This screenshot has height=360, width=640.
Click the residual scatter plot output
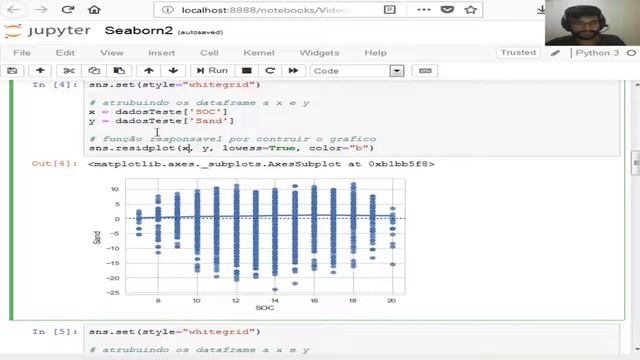249,244
